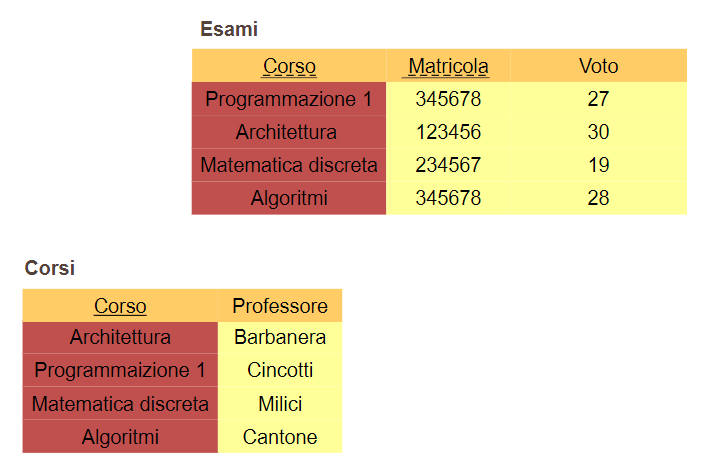Click the underlined Corso header in Corsi table
Image resolution: width=718 pixels, height=460 pixels.
click(120, 306)
